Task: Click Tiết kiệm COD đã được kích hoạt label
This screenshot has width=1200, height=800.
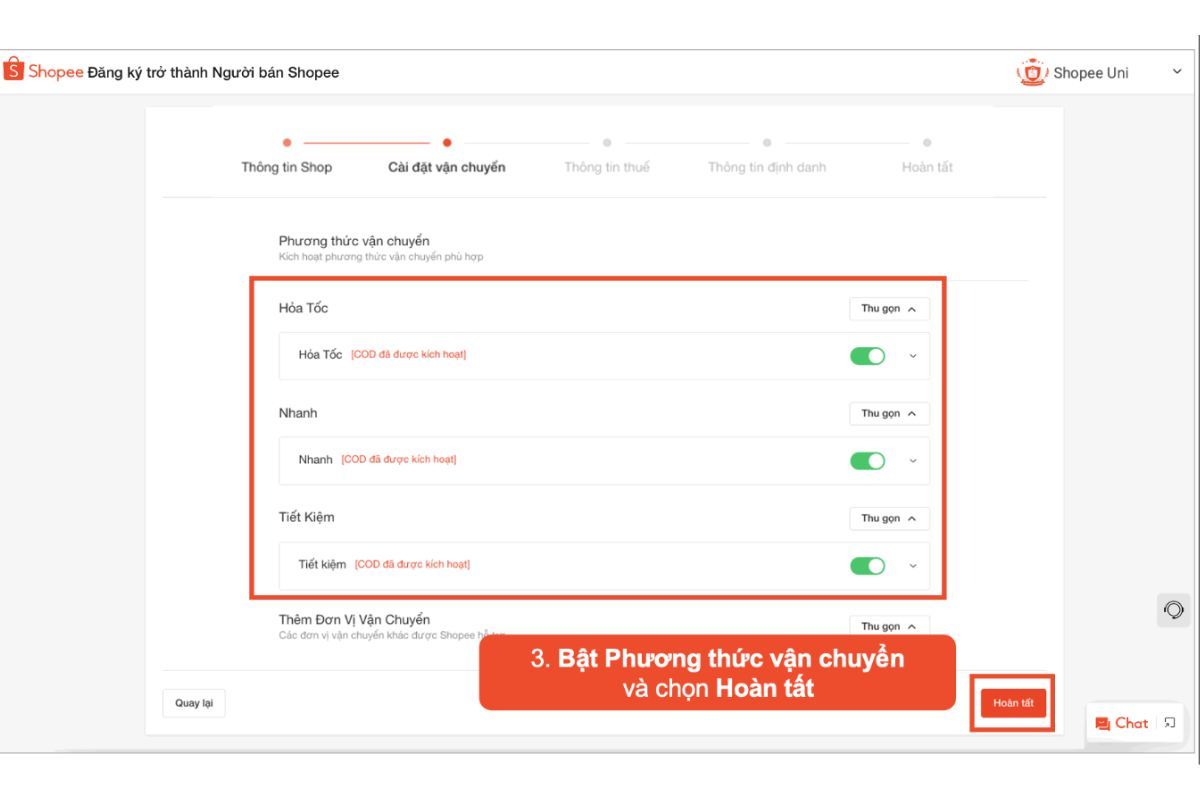Action: coord(412,565)
